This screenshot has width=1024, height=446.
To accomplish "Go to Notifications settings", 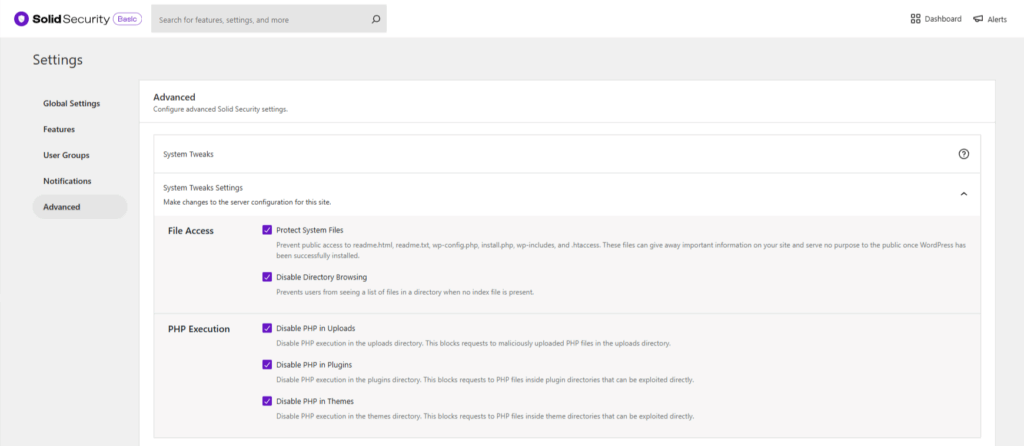I will (67, 181).
